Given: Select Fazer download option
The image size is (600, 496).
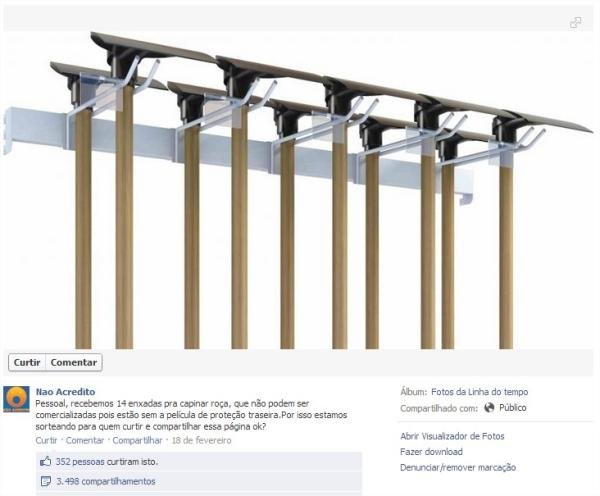Looking at the screenshot, I should (x=432, y=452).
